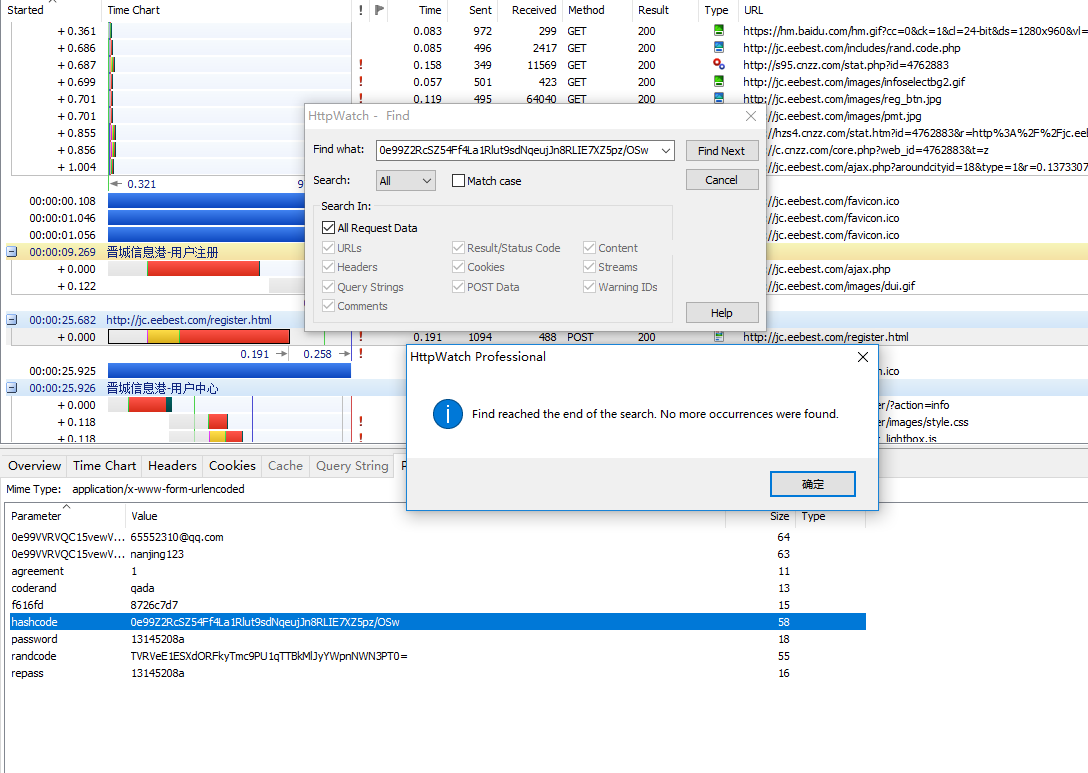Click the flag column header icon
This screenshot has height=773, width=1088.
(378, 10)
